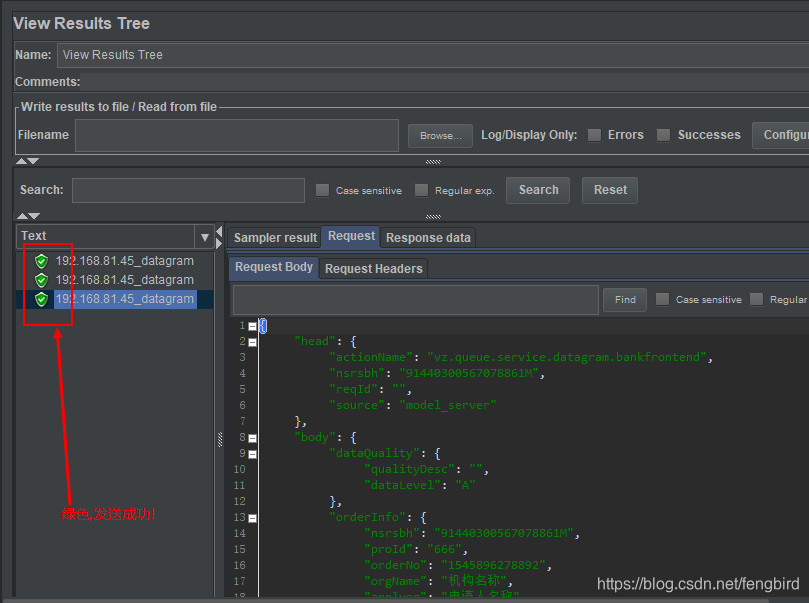This screenshot has width=809, height=603.
Task: Select the highlighted 192.168.81.45_datagram result
Action: coord(125,299)
